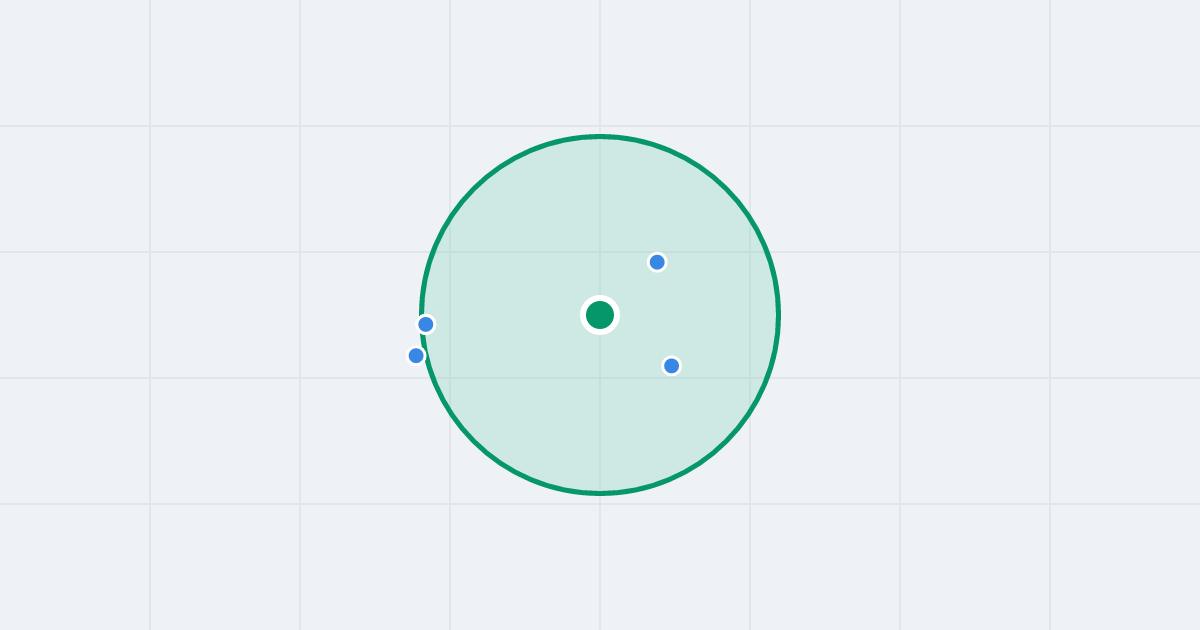This screenshot has width=1200, height=630.
Task: Click the white ring around the green center marker
Action: click(x=600, y=299)
